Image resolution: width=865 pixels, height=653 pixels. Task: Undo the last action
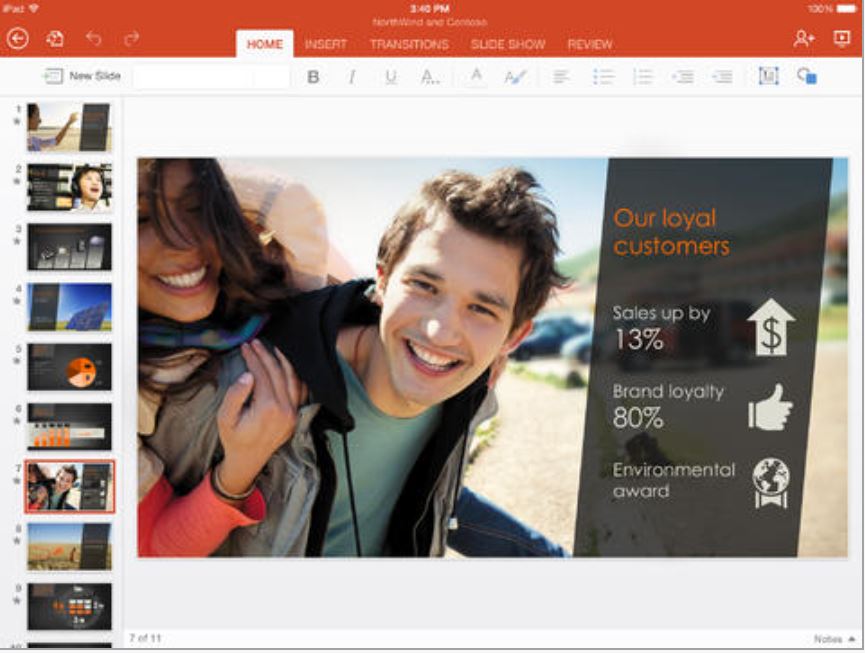click(x=94, y=38)
